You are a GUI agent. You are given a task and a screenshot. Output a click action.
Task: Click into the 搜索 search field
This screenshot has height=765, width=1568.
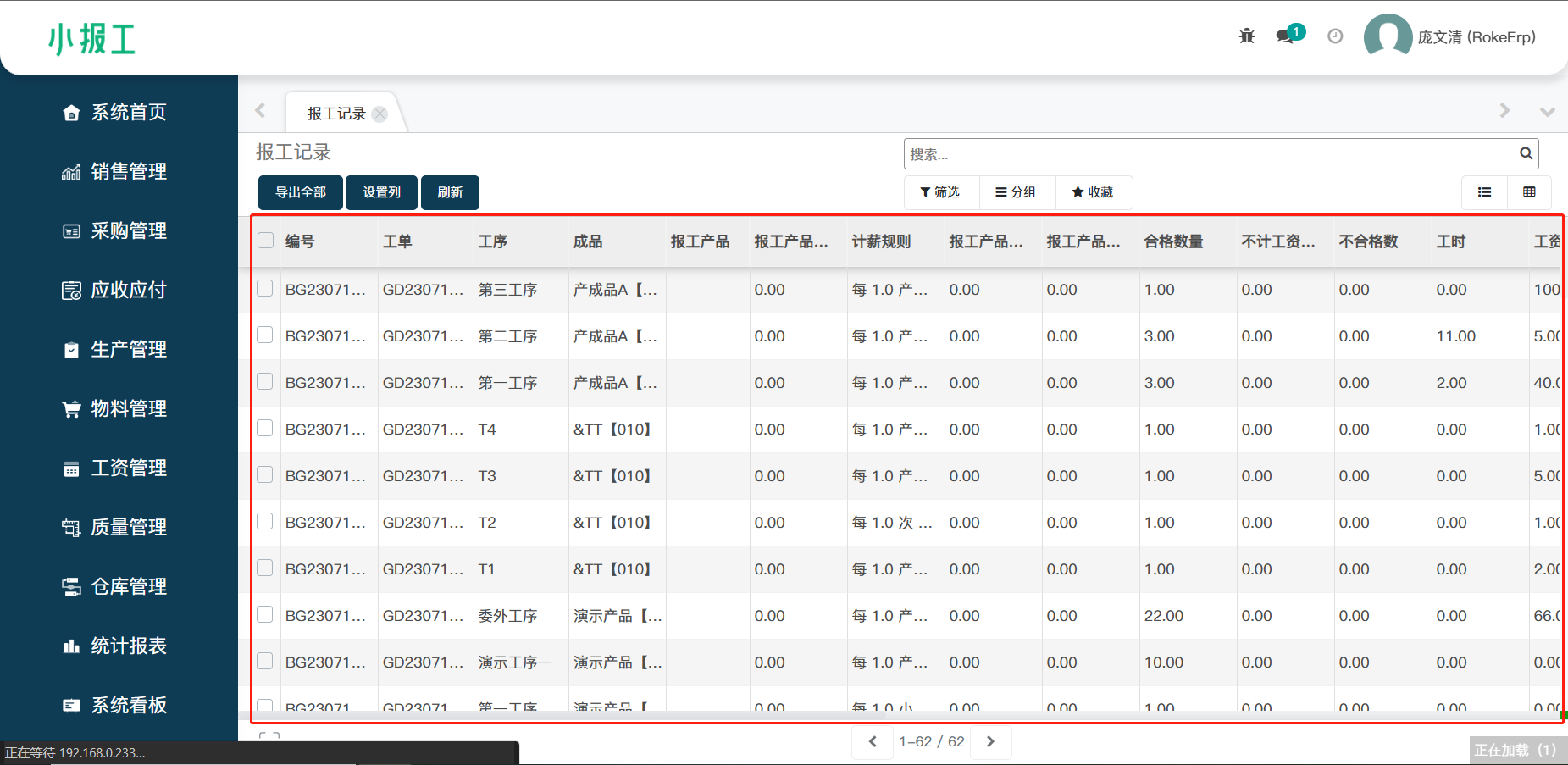[x=1210, y=154]
